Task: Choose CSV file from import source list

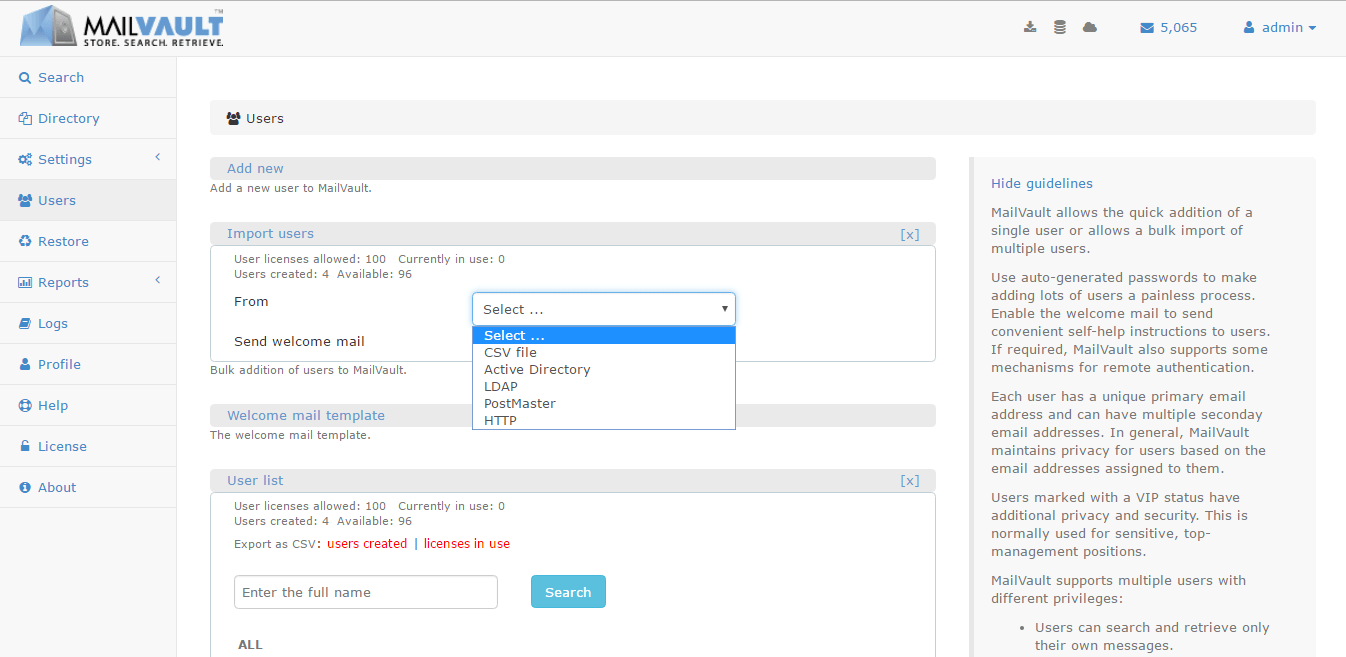Action: (x=604, y=352)
